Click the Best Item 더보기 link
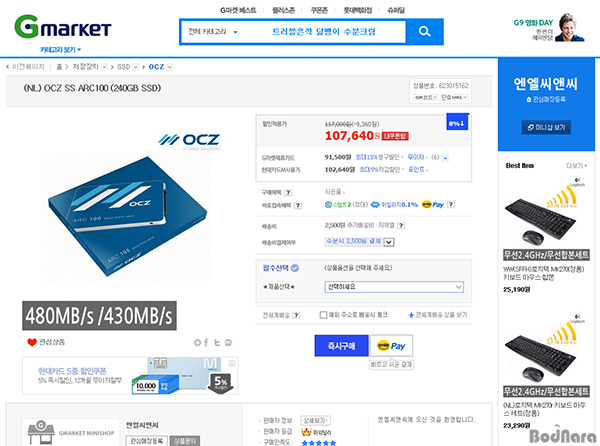600x446 pixels. coord(576,166)
